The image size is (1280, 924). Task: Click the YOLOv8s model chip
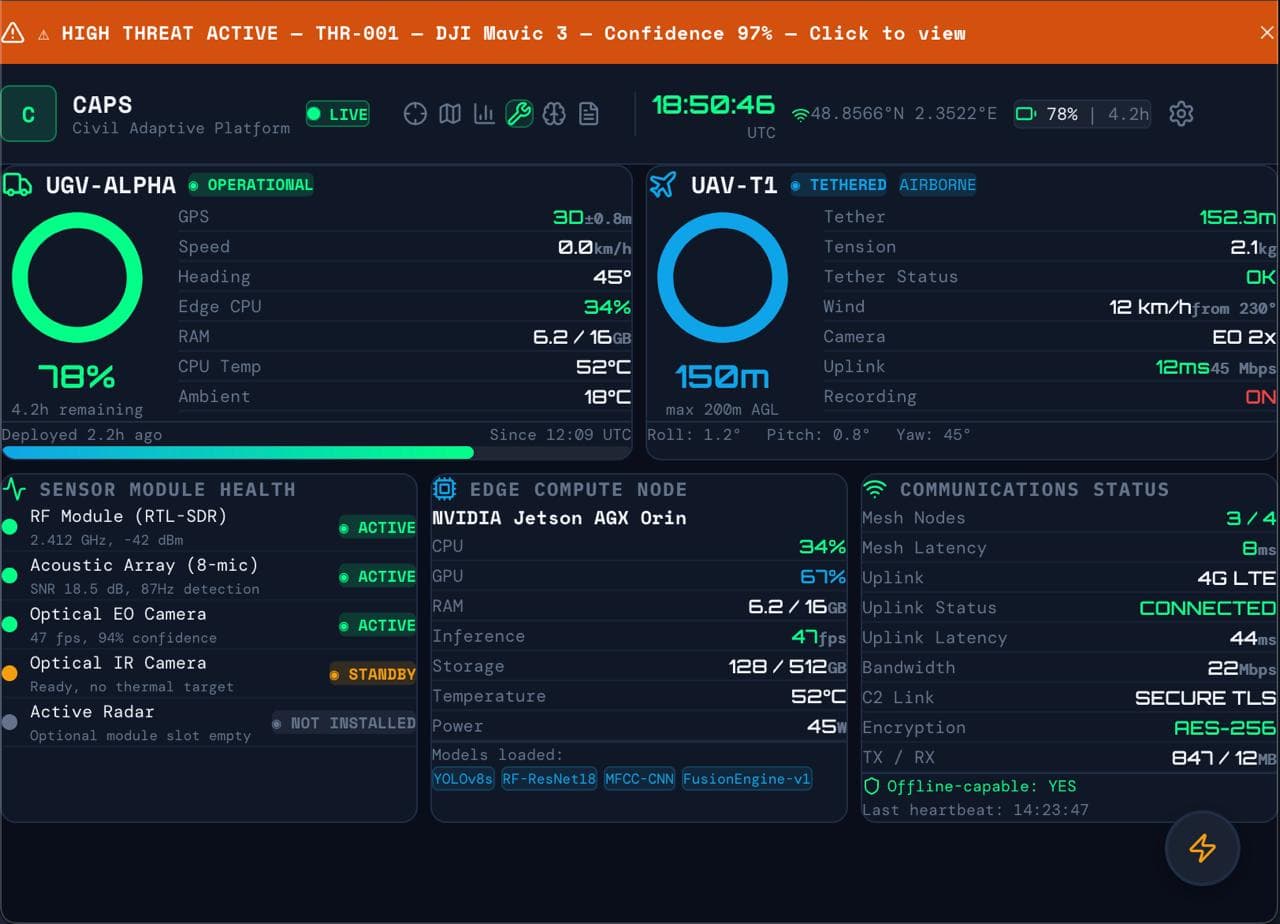click(463, 779)
